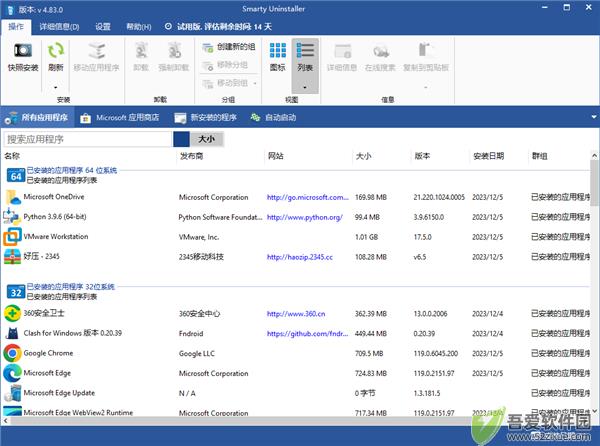Viewport: 600px width, 446px height.
Task: Open the 帮助(H) menu
Action: pyautogui.click(x=139, y=27)
